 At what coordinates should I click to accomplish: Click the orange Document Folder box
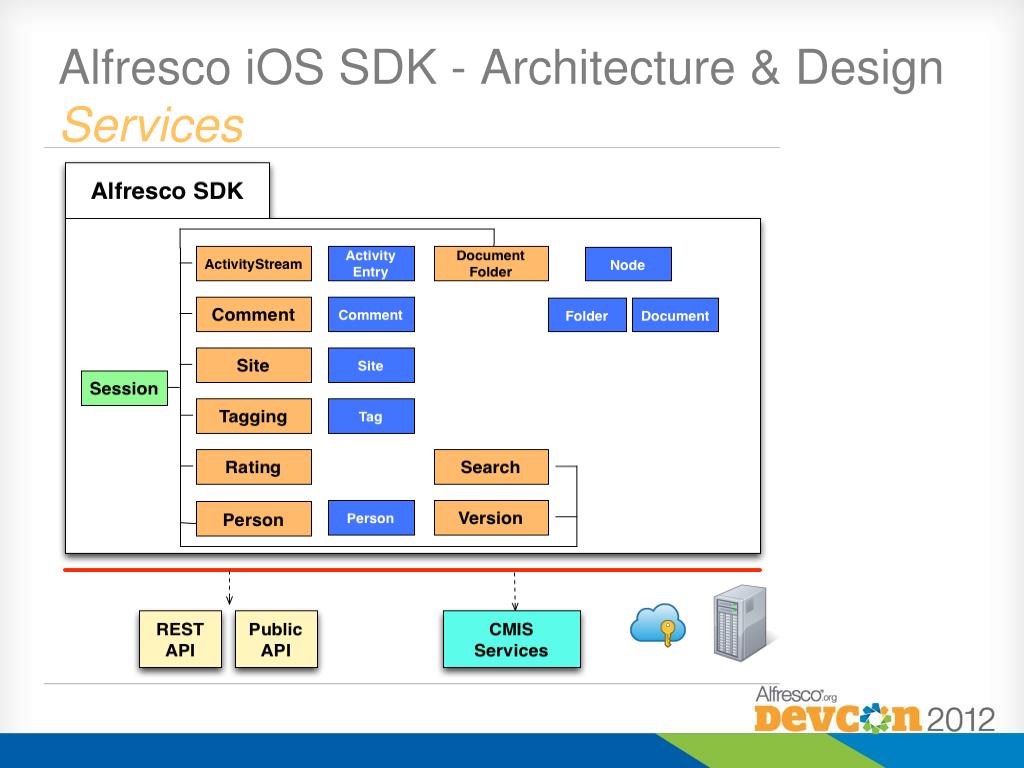pyautogui.click(x=491, y=264)
